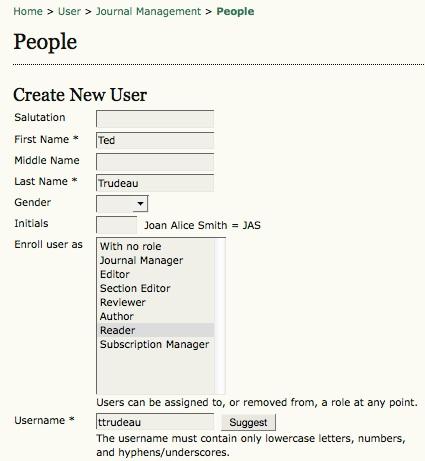This screenshot has height=461, width=425.
Task: Click the Username field with ttrudeau
Action: point(155,422)
